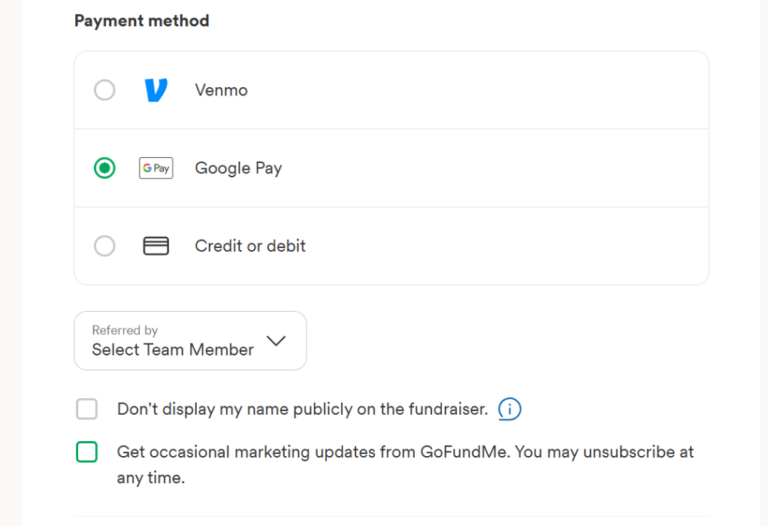Click the blue Venmo logo icon

[156, 90]
